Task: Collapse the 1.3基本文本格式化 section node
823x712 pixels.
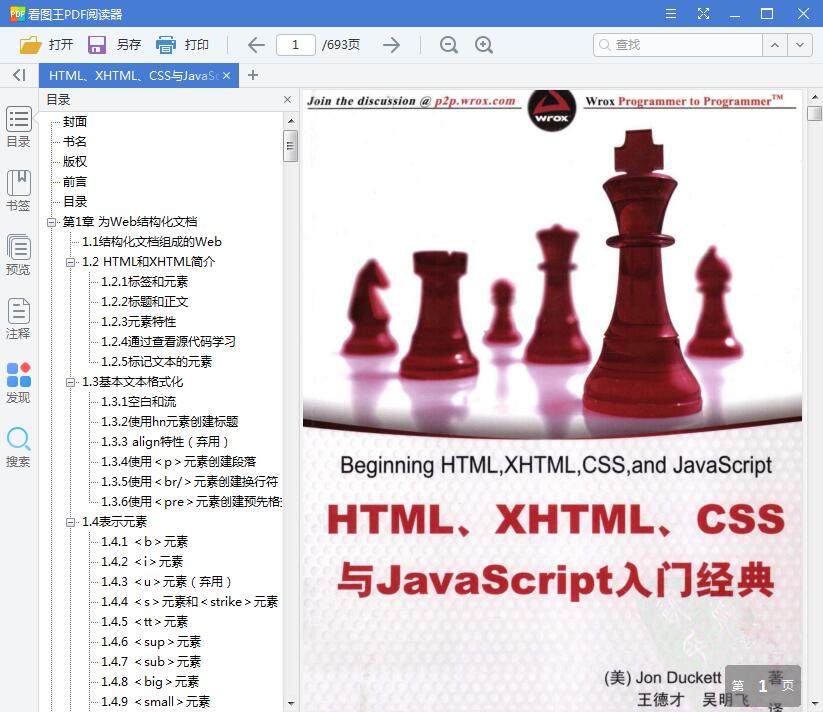Action: (x=73, y=381)
